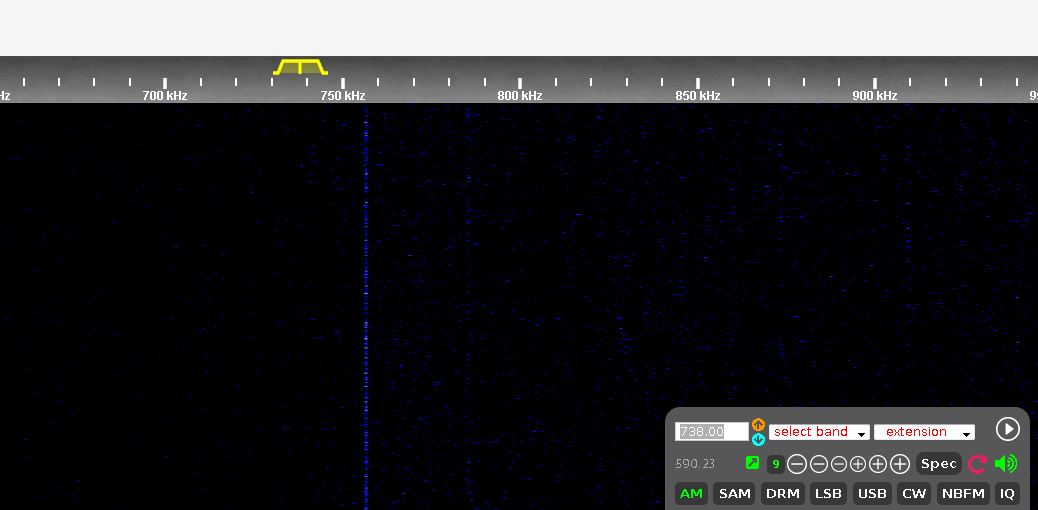Image resolution: width=1038 pixels, height=510 pixels.
Task: Choose LSB mode
Action: 828,493
